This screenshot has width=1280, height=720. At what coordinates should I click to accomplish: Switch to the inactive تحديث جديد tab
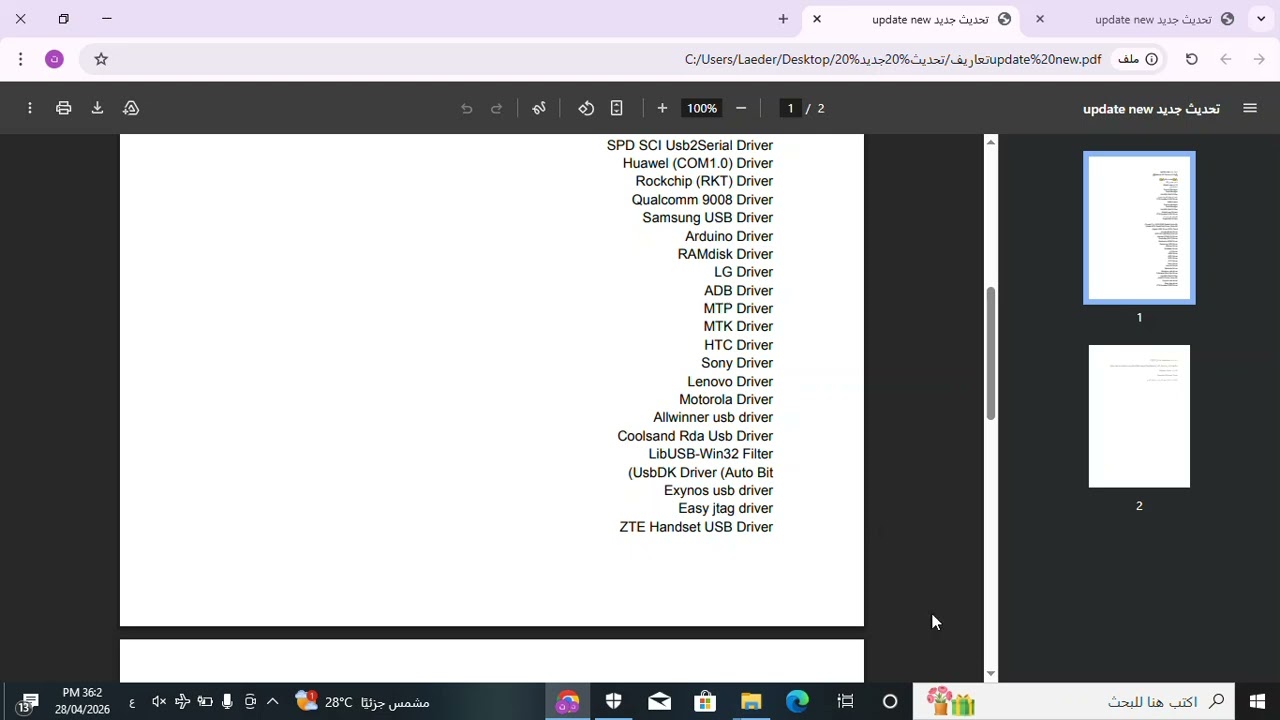click(x=1153, y=19)
